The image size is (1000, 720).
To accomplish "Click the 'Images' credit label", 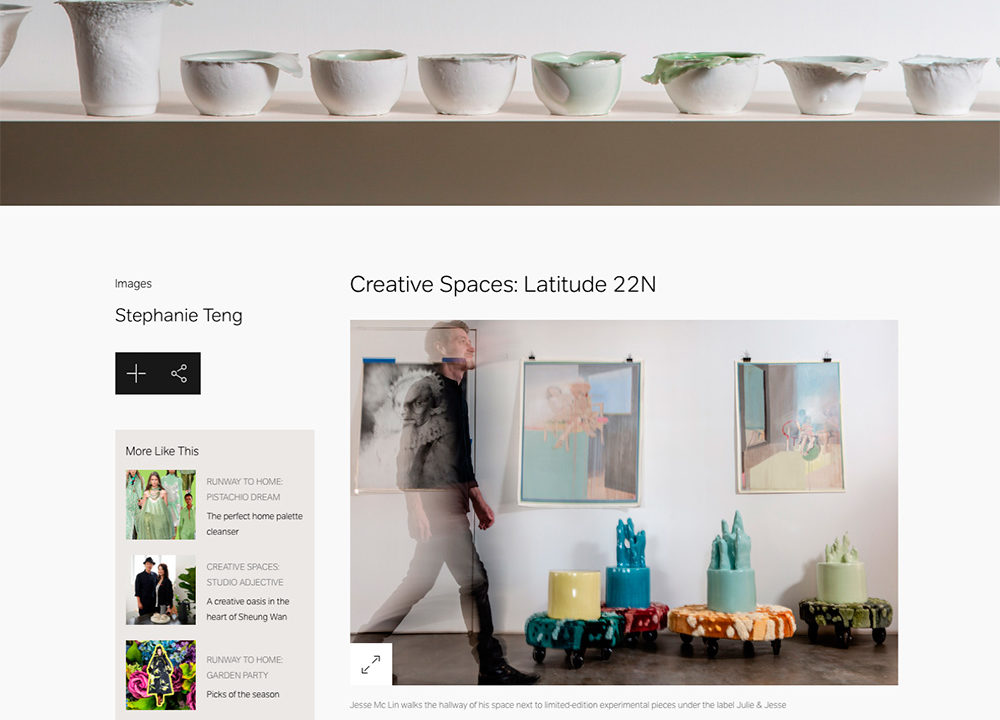I will click(133, 284).
